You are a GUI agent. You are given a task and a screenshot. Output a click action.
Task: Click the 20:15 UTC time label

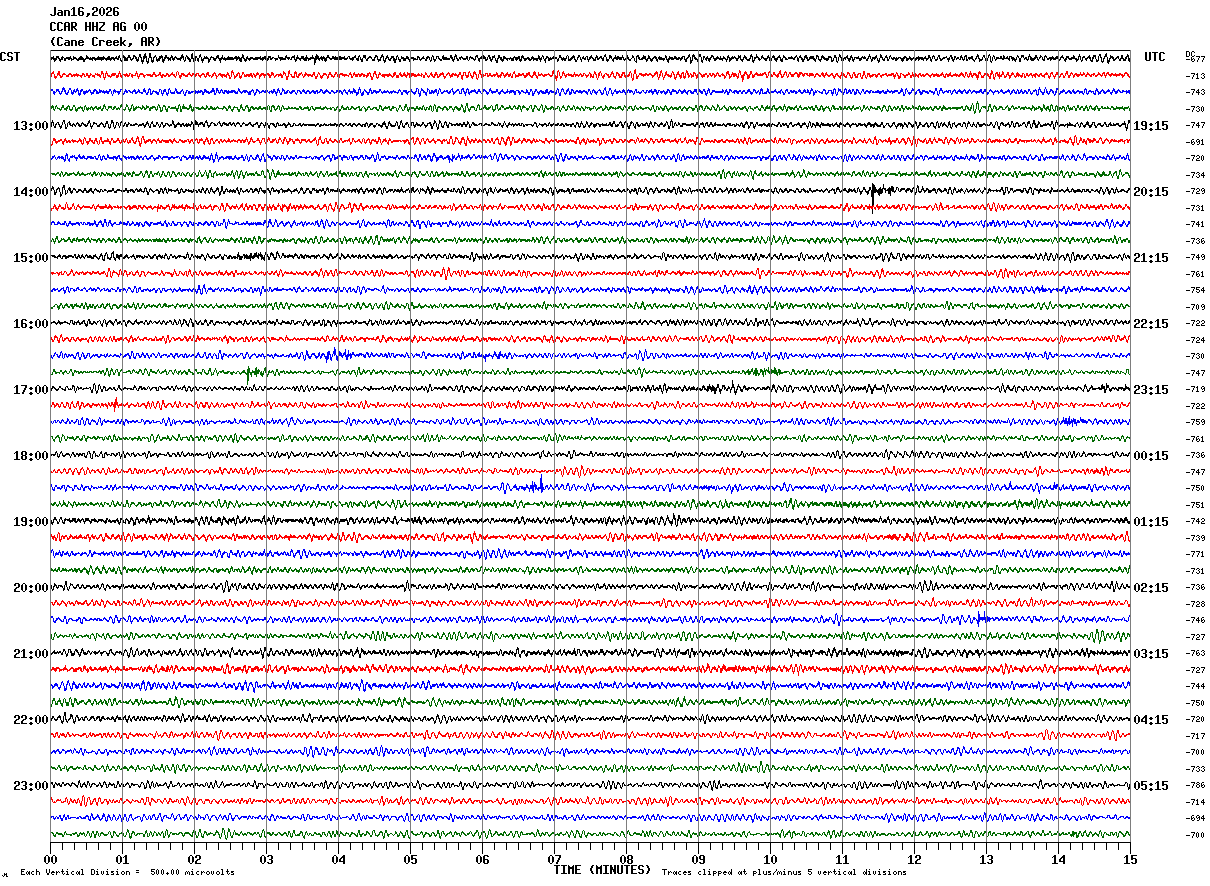[x=1151, y=192]
